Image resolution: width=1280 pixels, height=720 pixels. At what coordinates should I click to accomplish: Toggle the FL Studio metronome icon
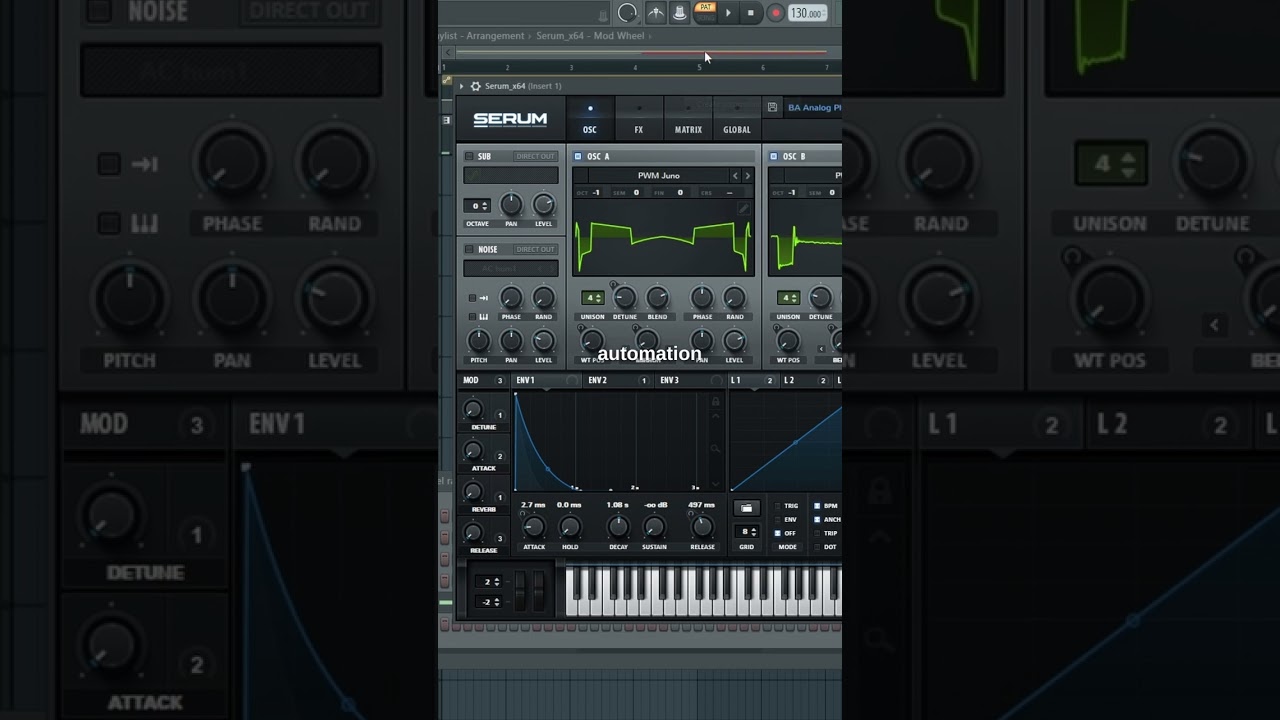tap(655, 13)
